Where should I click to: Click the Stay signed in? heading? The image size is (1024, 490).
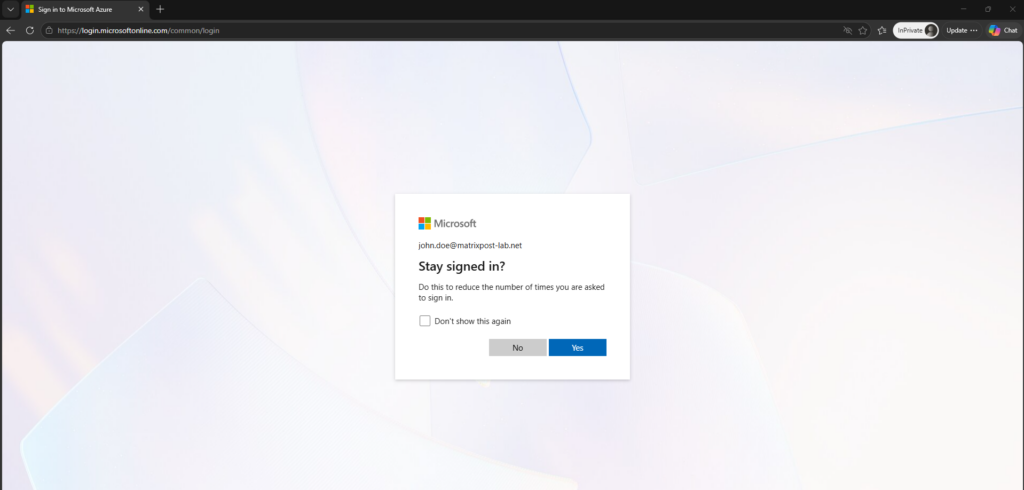(x=462, y=267)
